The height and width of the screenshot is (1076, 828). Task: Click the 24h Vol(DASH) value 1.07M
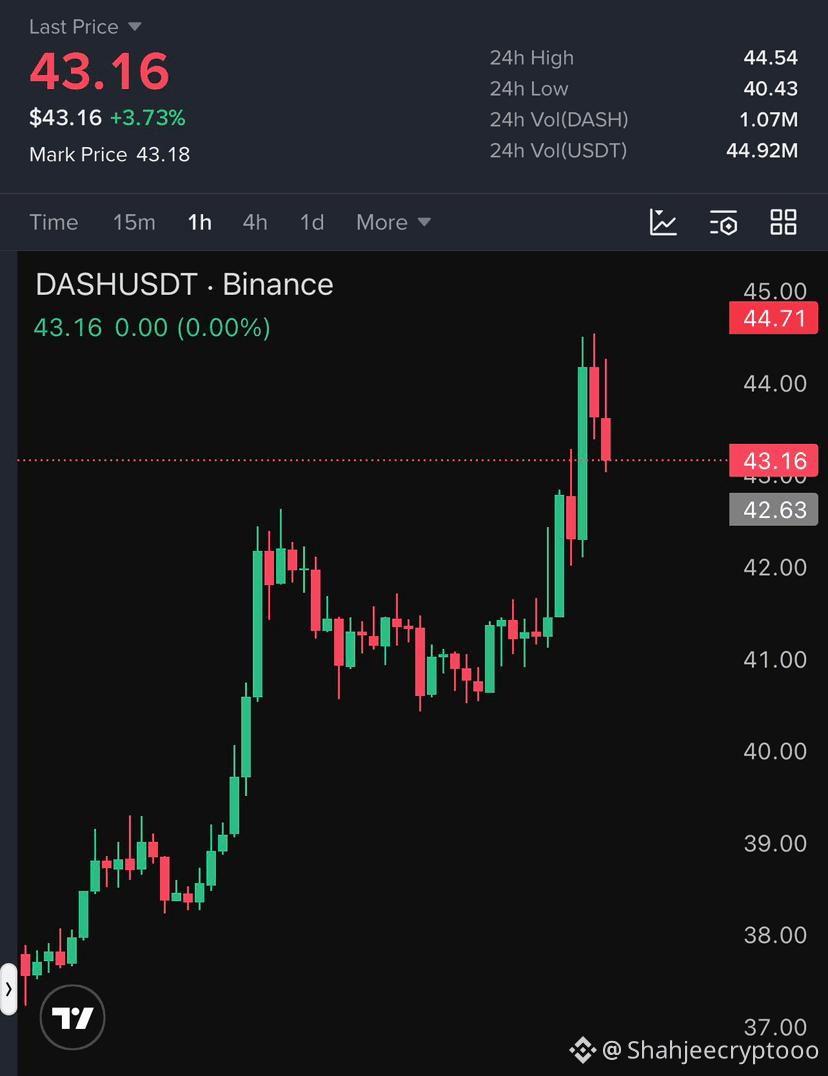click(768, 119)
